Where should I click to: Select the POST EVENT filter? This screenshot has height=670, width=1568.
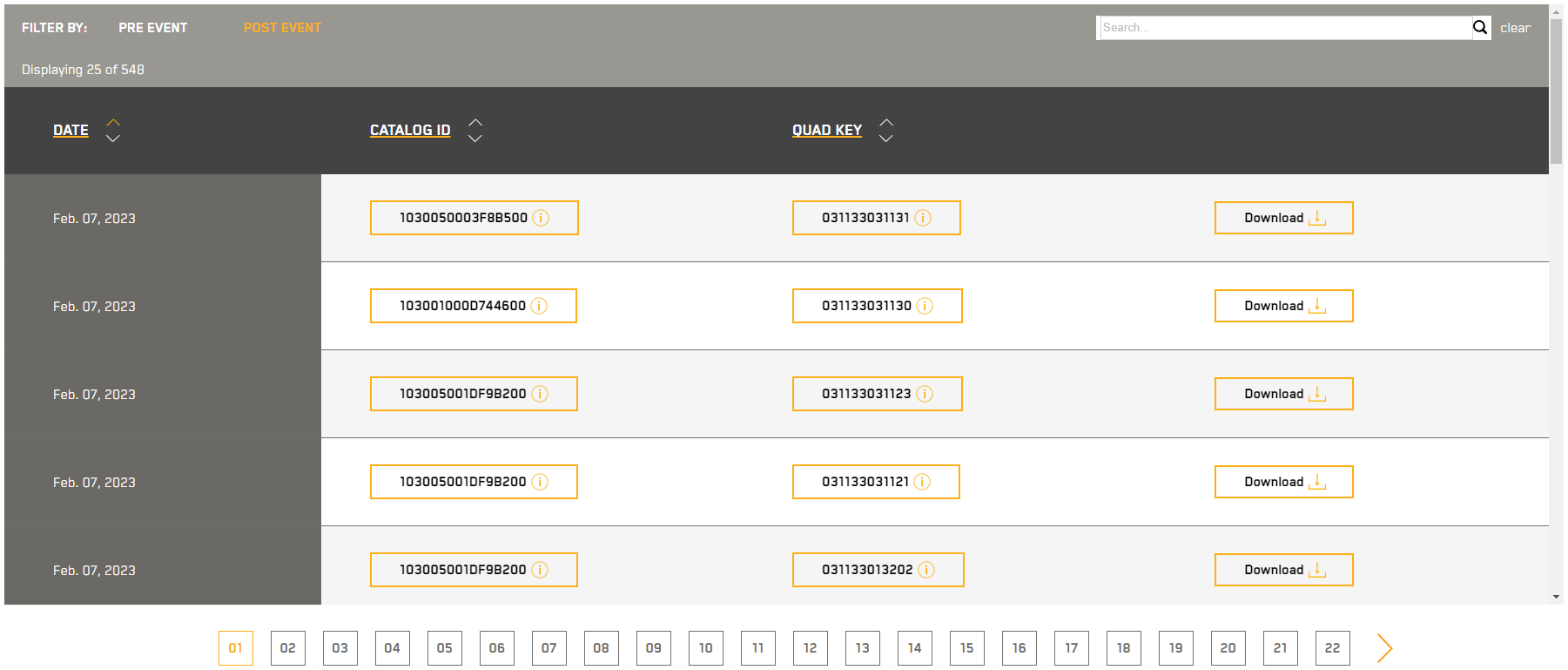pos(282,28)
